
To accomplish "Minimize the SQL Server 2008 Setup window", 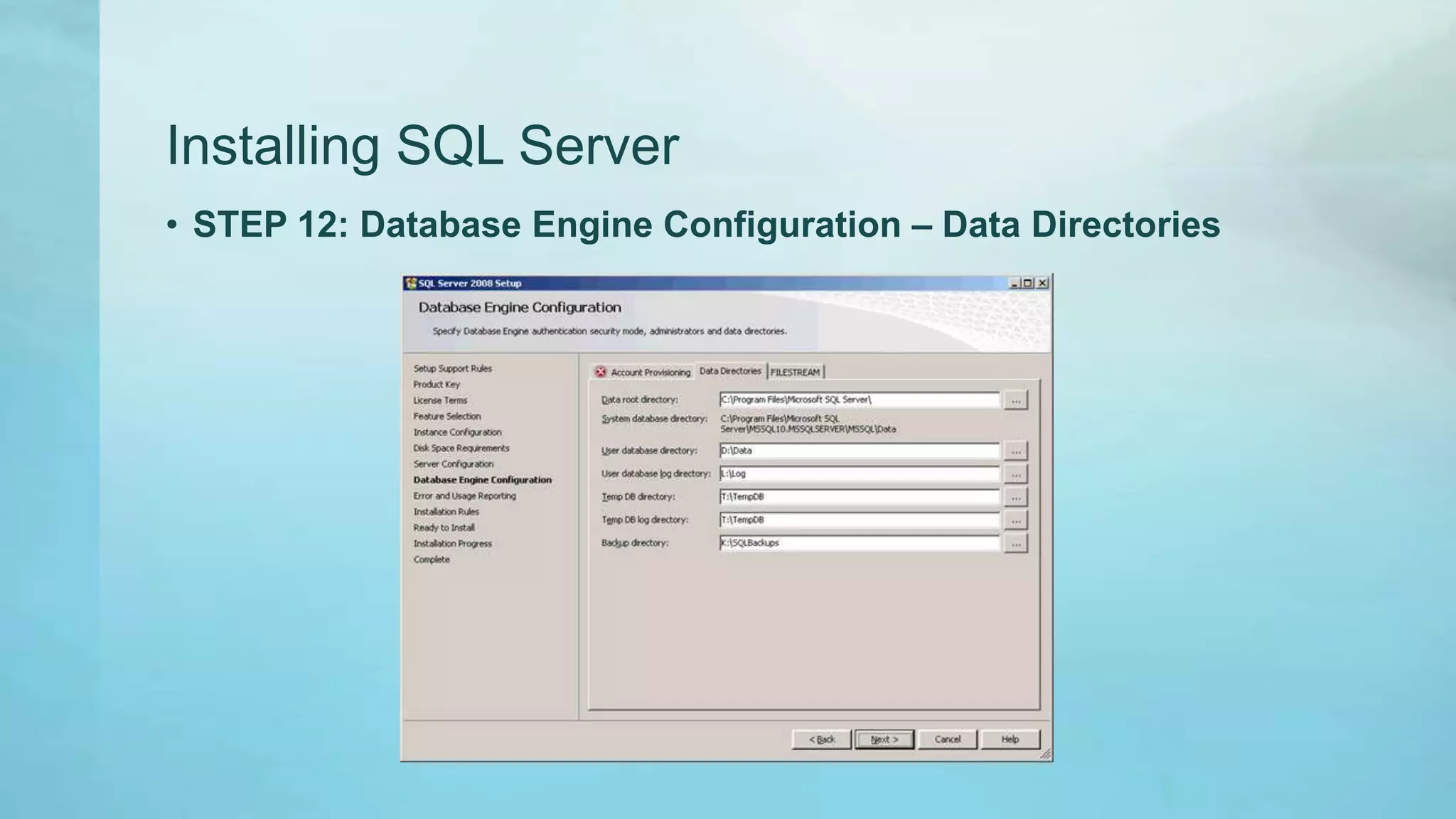I will coord(1015,283).
